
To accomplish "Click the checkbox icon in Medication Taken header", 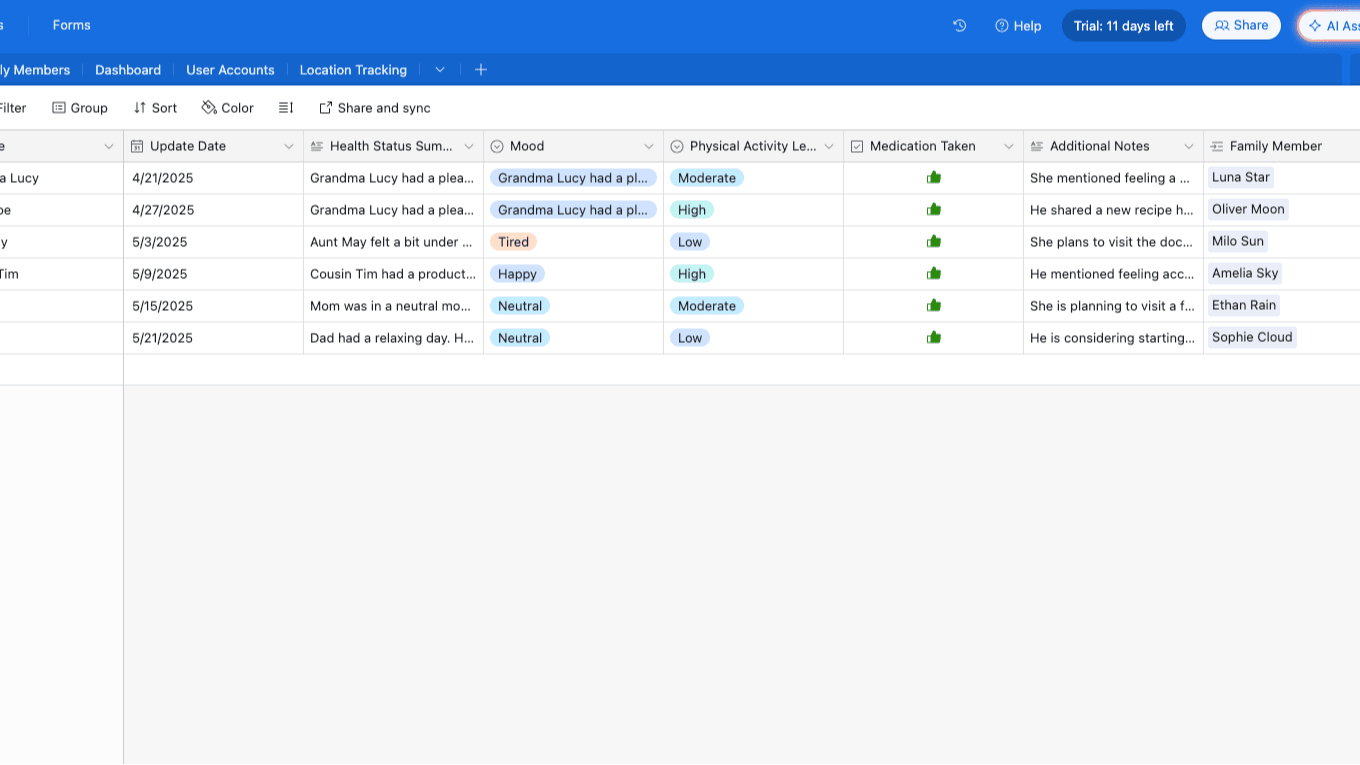I will click(x=857, y=146).
